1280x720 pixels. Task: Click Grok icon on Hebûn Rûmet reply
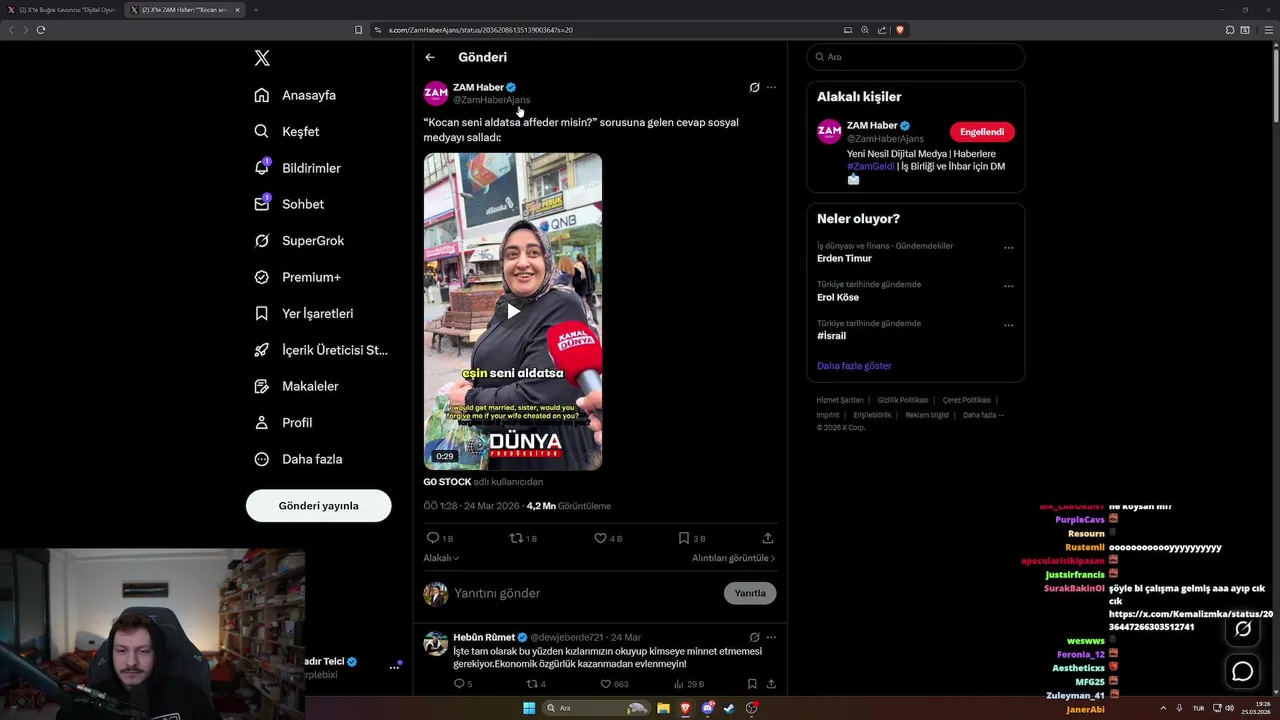click(755, 637)
